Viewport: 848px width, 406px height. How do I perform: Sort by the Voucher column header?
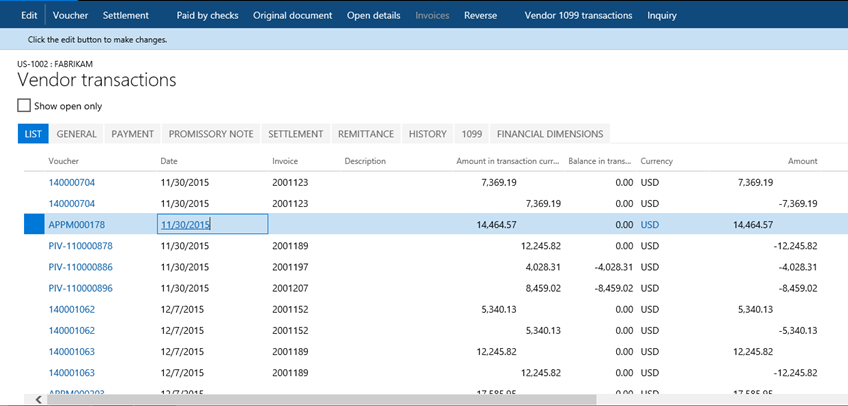[64, 161]
